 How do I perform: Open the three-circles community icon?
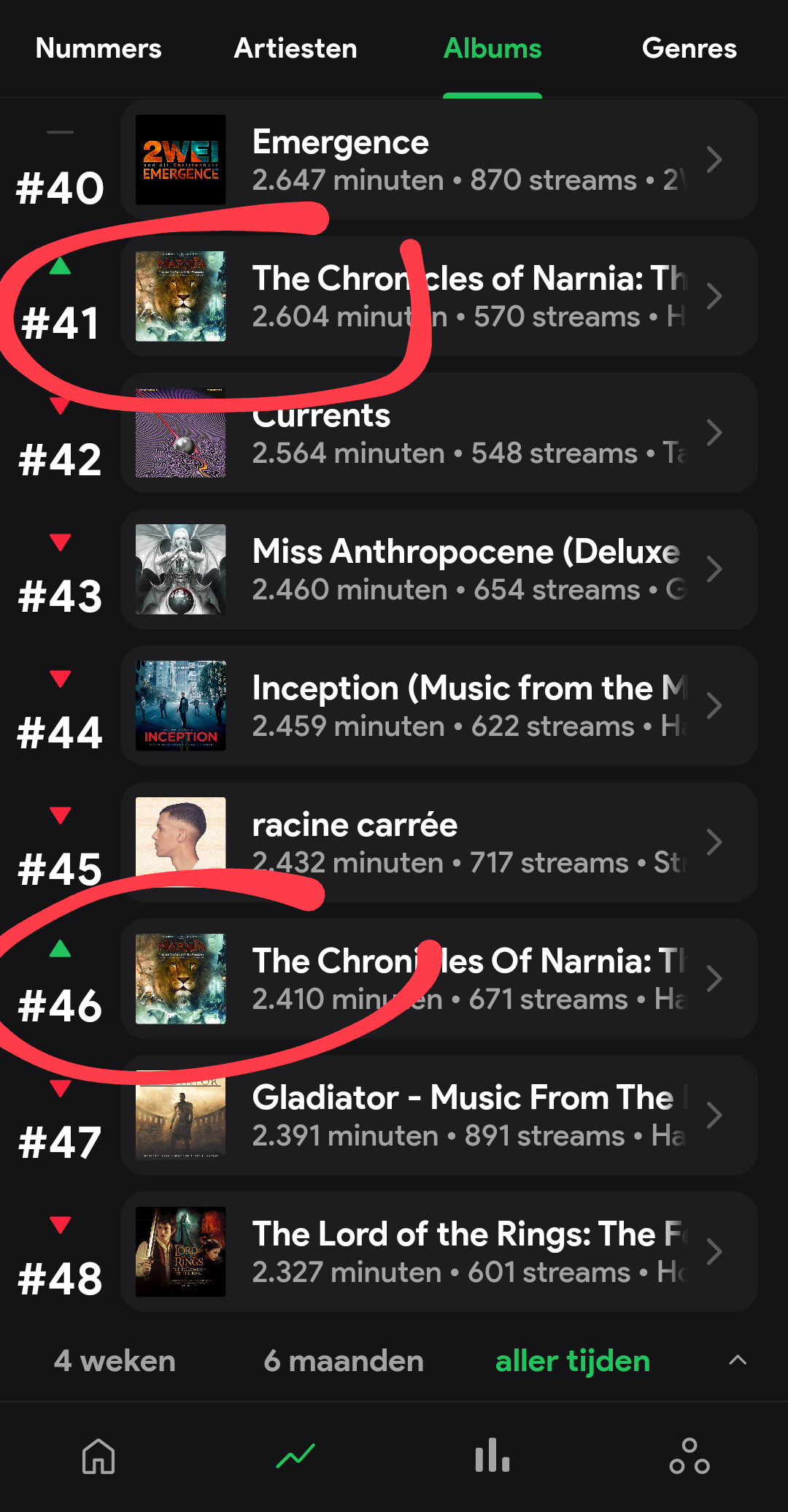(689, 1456)
